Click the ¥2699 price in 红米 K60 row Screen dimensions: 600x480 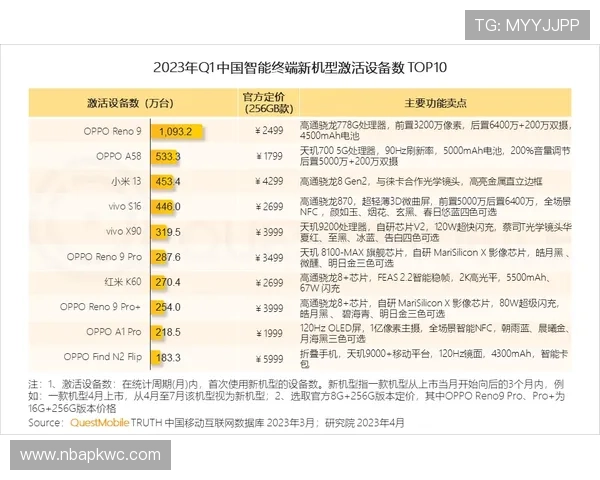point(269,283)
